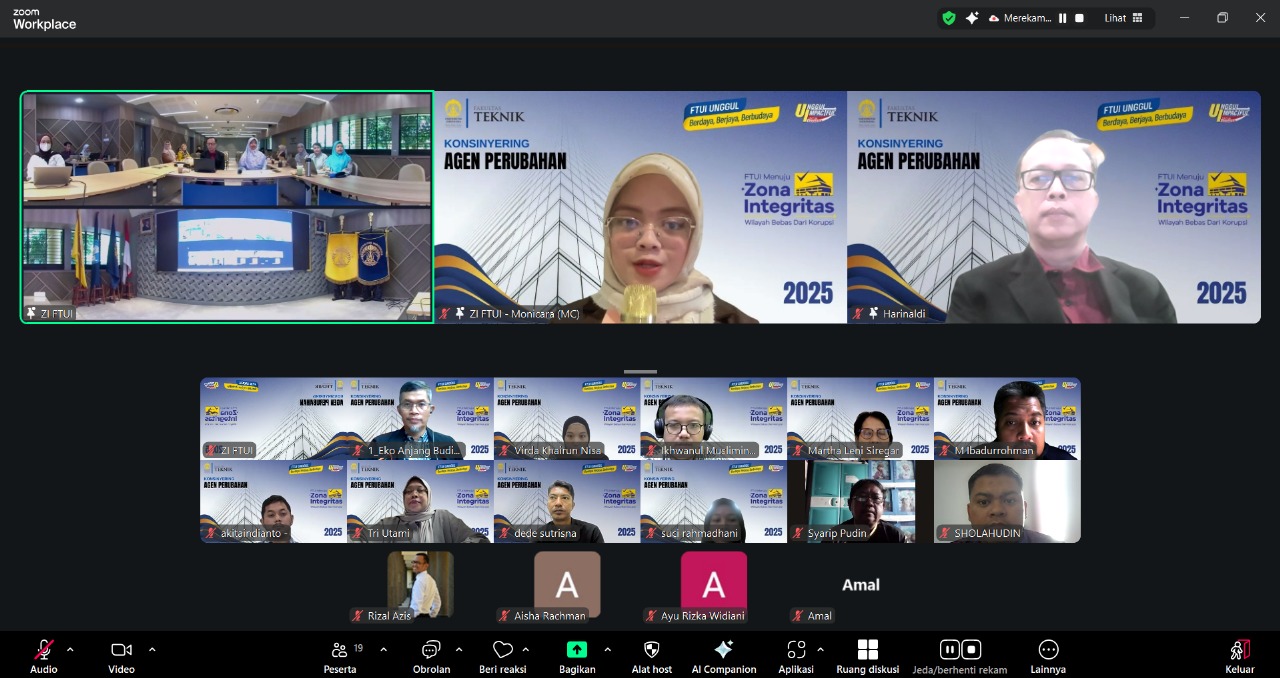Expand the video options arrow beside Video
The image size is (1280, 678).
(x=152, y=649)
